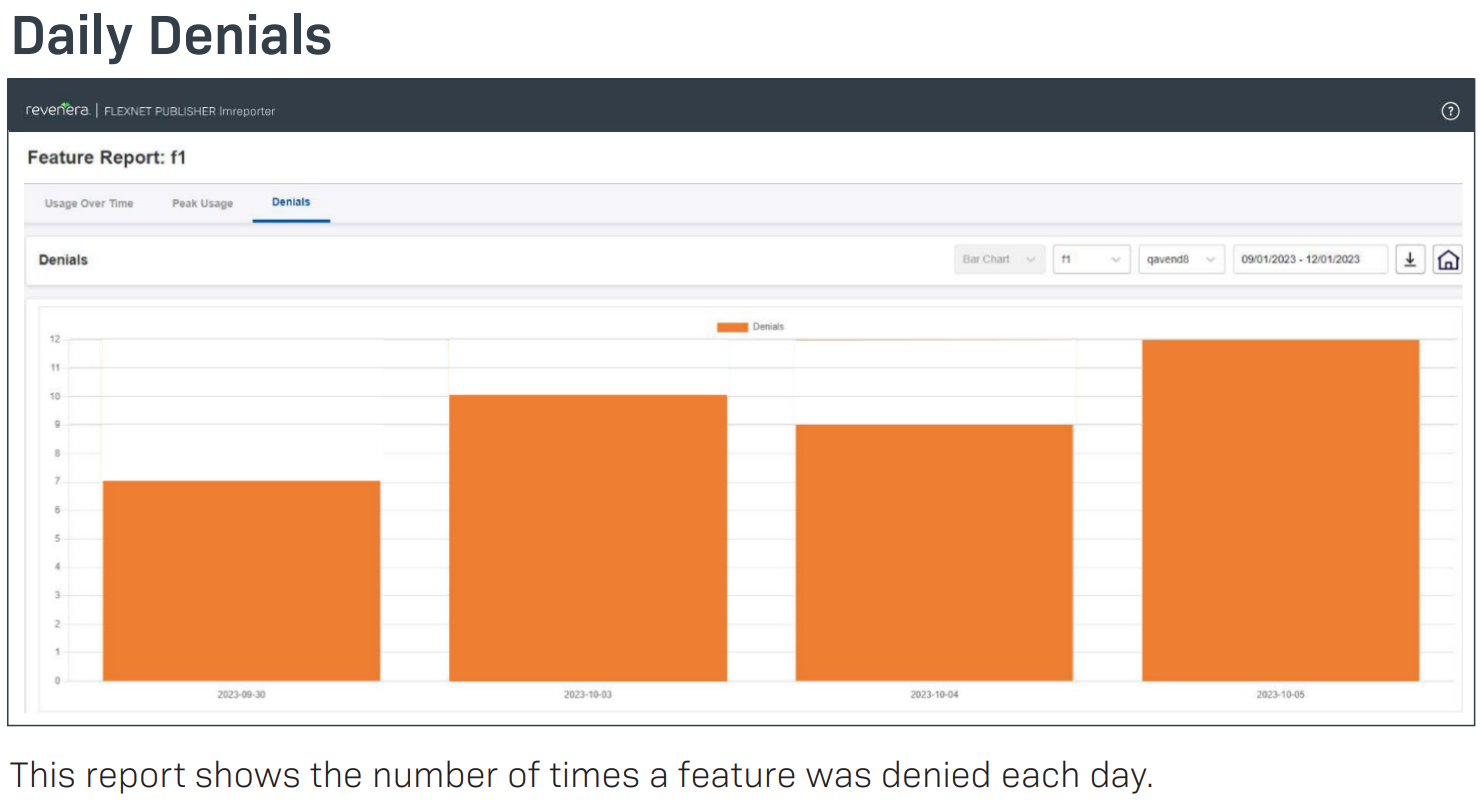Screen dimensions: 1483x808
Task: Click the help question mark icon
Action: click(1450, 111)
